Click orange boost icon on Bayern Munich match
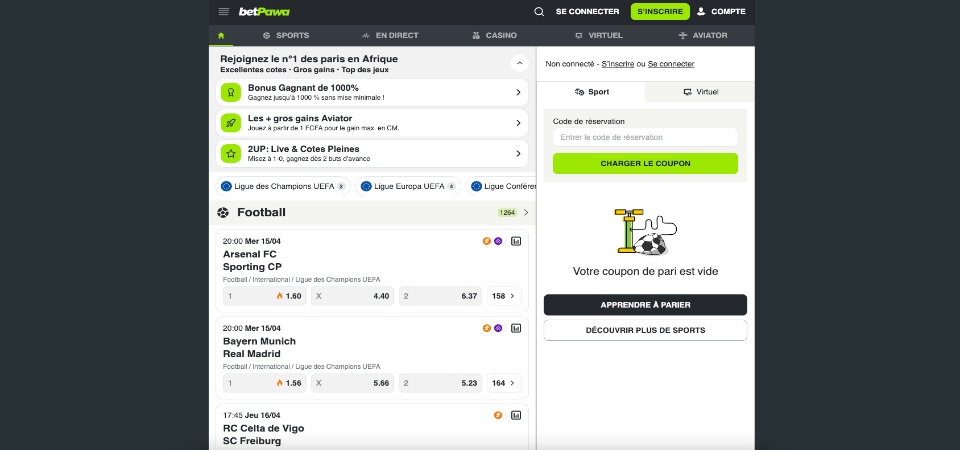The height and width of the screenshot is (450, 960). click(487, 328)
